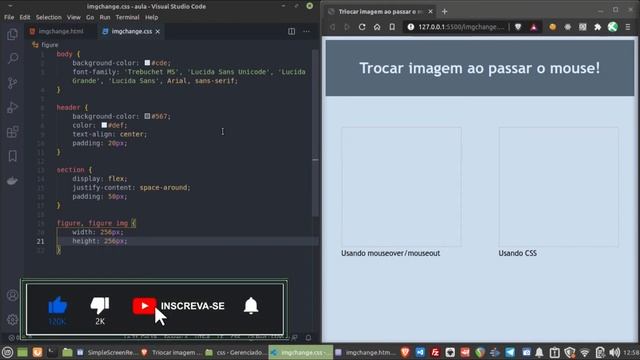This screenshot has height=360, width=640.
Task: Open color picker for #567 swatch
Action: point(147,116)
